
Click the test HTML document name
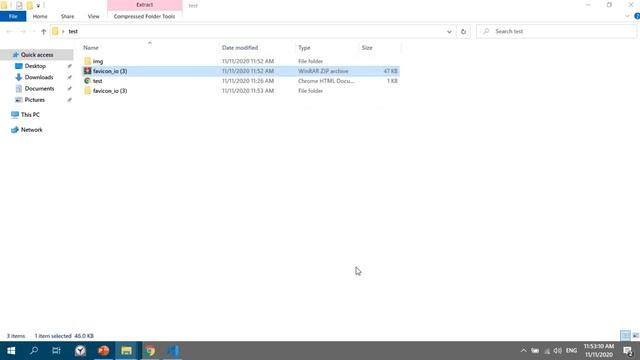[98, 81]
